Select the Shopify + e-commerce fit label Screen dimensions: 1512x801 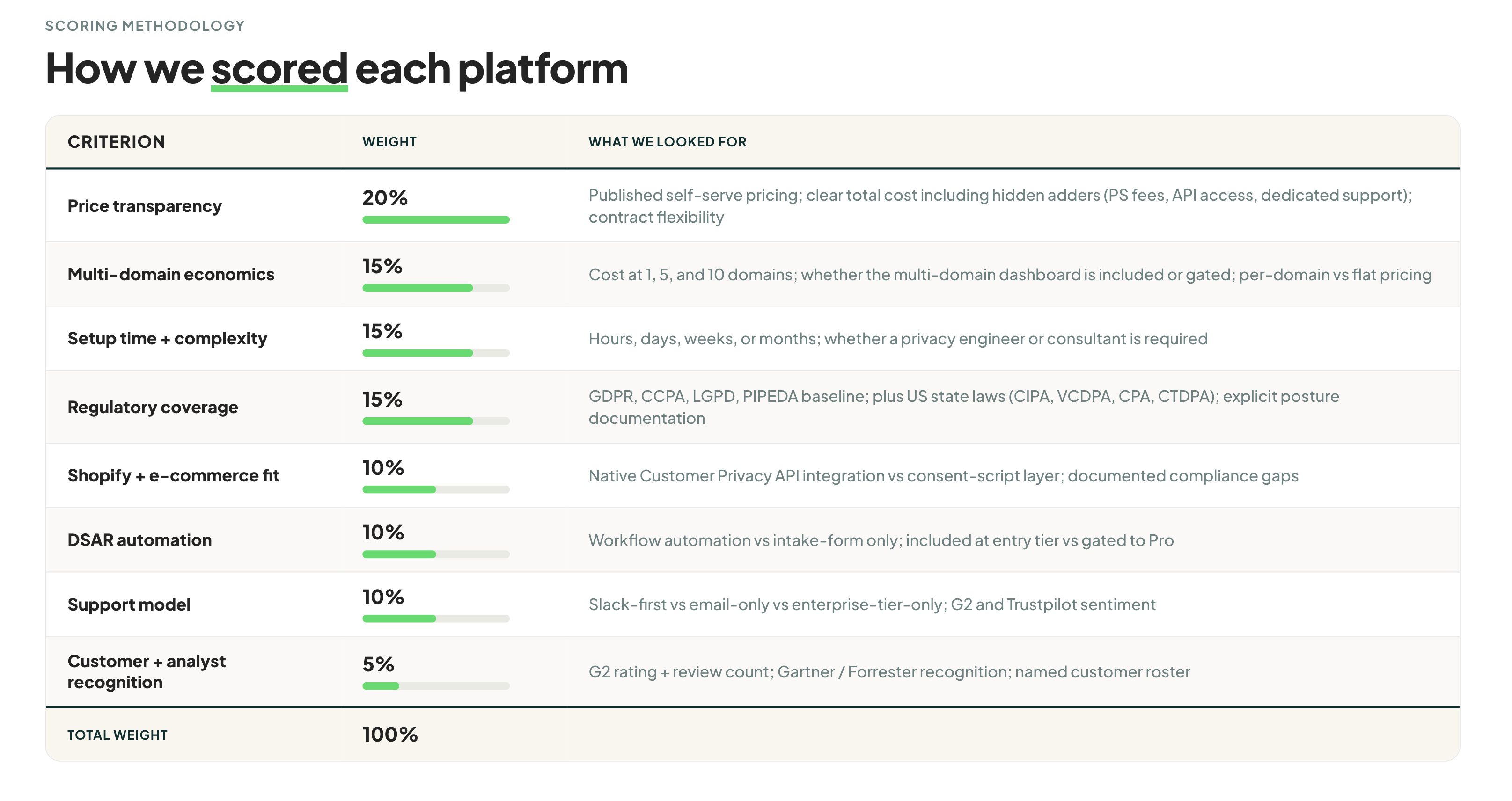(173, 475)
